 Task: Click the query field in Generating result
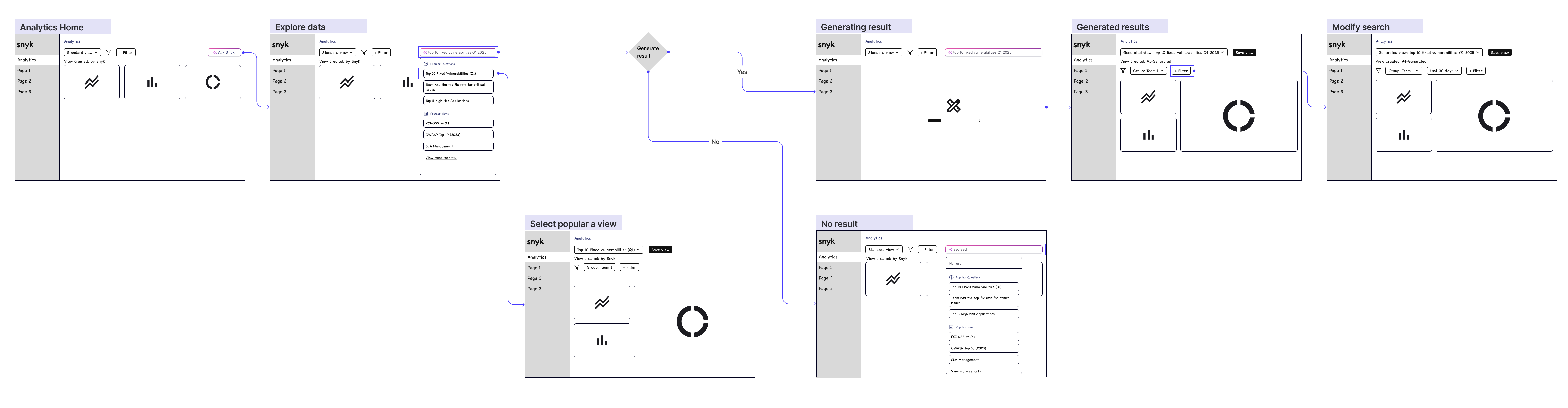993,53
